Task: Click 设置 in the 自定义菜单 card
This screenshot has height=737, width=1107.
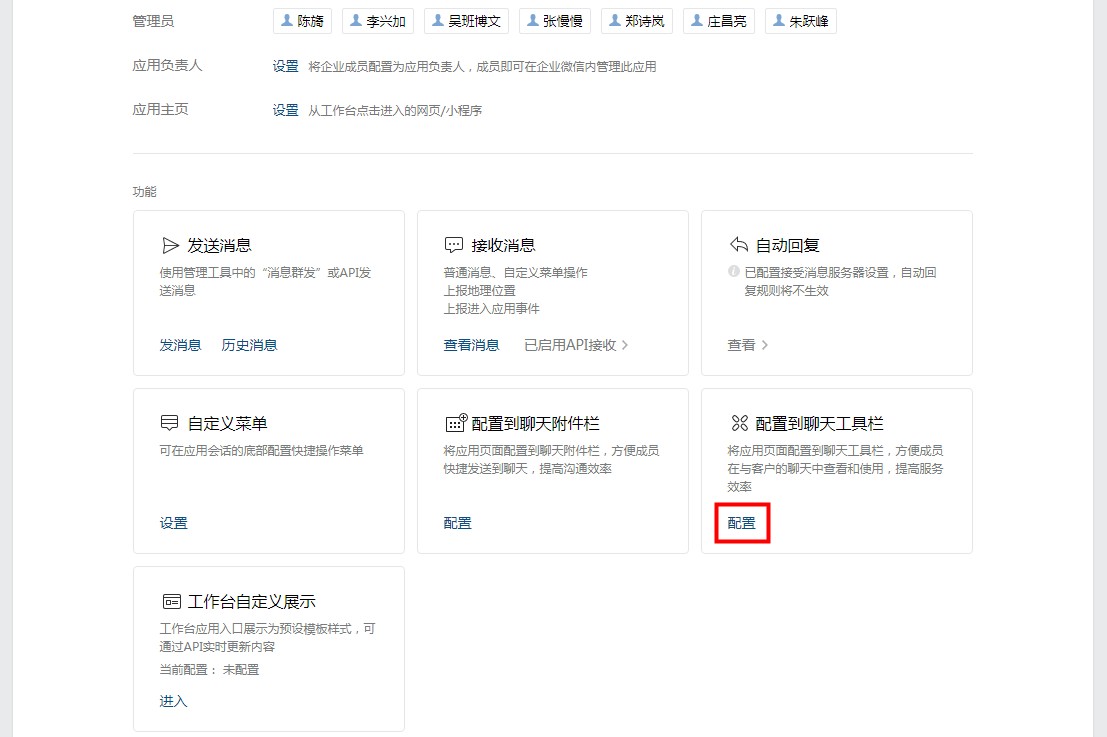Action: (x=173, y=523)
